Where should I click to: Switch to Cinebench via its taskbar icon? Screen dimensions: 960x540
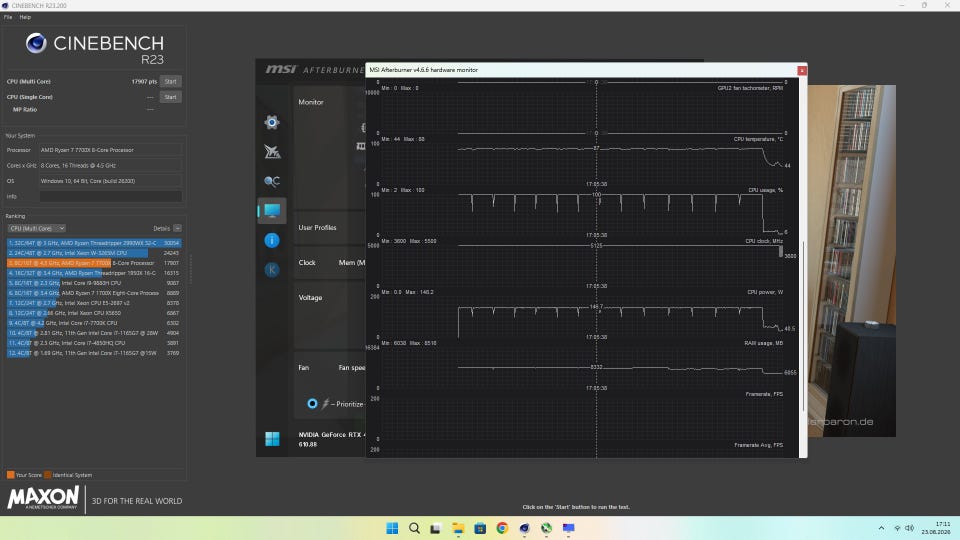524,528
